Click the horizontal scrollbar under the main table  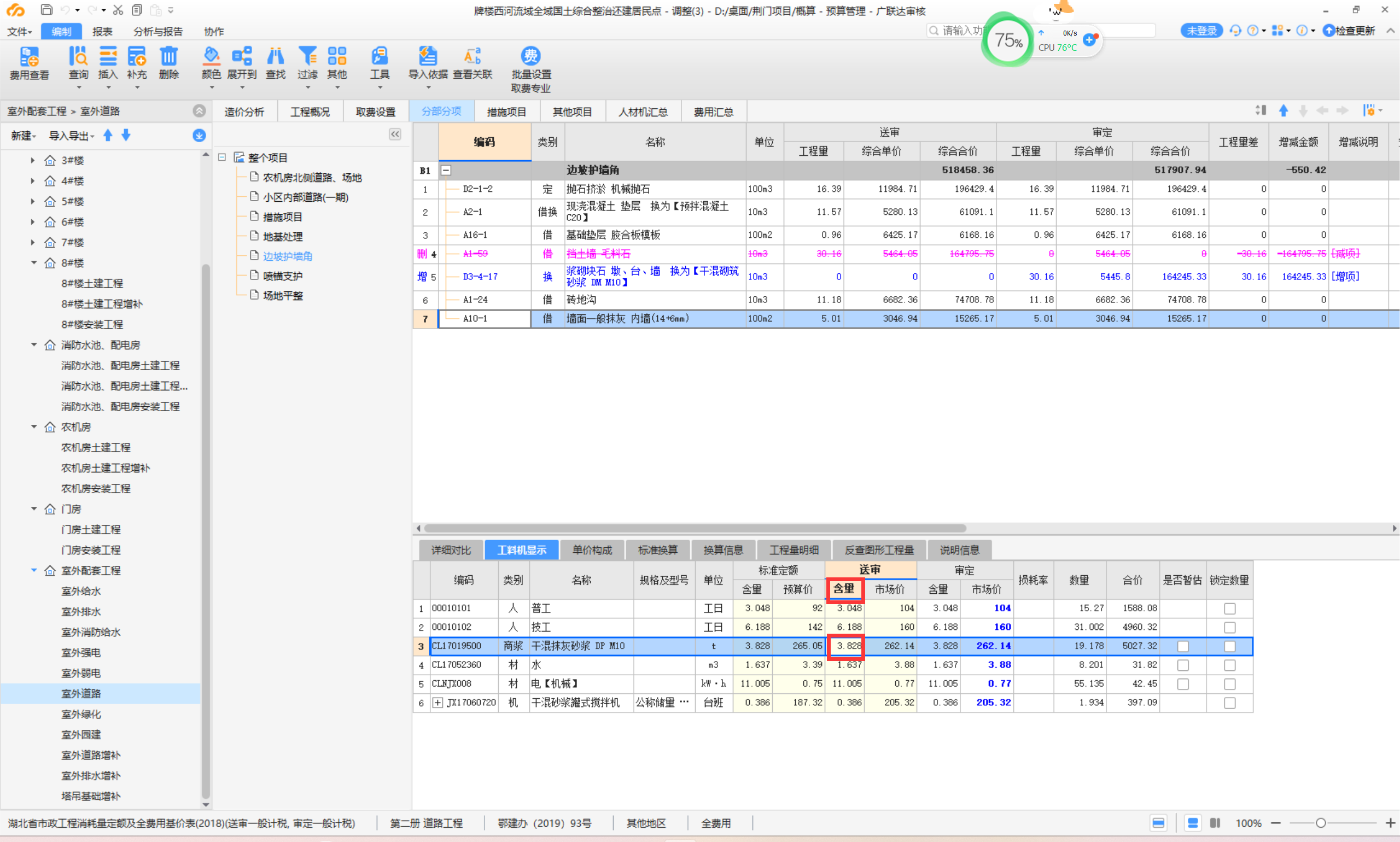(695, 528)
